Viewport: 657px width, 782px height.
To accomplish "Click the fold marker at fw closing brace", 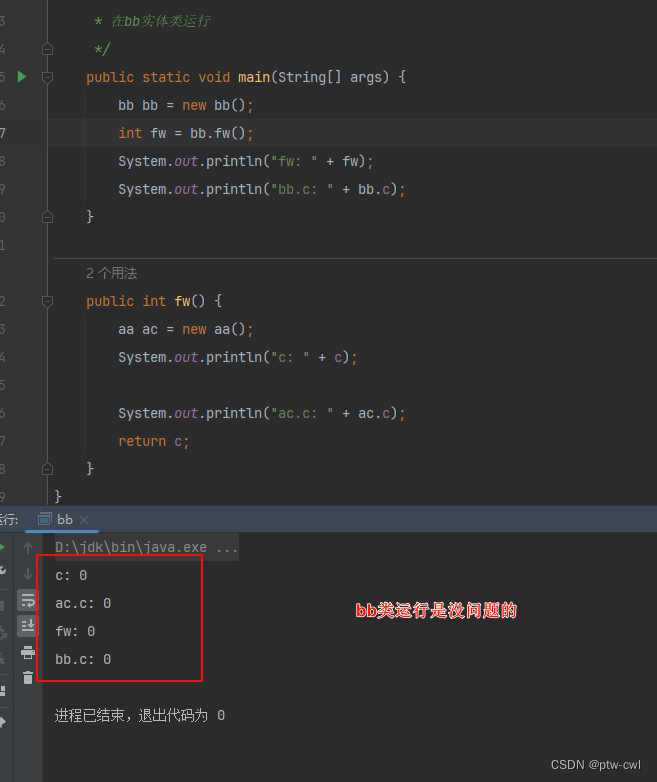I will tap(47, 468).
